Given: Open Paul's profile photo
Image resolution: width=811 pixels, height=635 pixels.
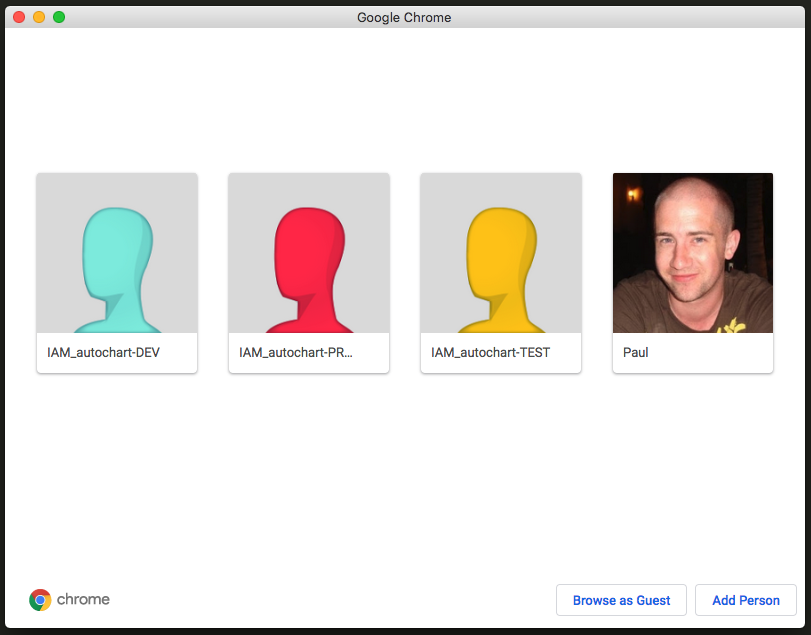Looking at the screenshot, I should [x=693, y=253].
